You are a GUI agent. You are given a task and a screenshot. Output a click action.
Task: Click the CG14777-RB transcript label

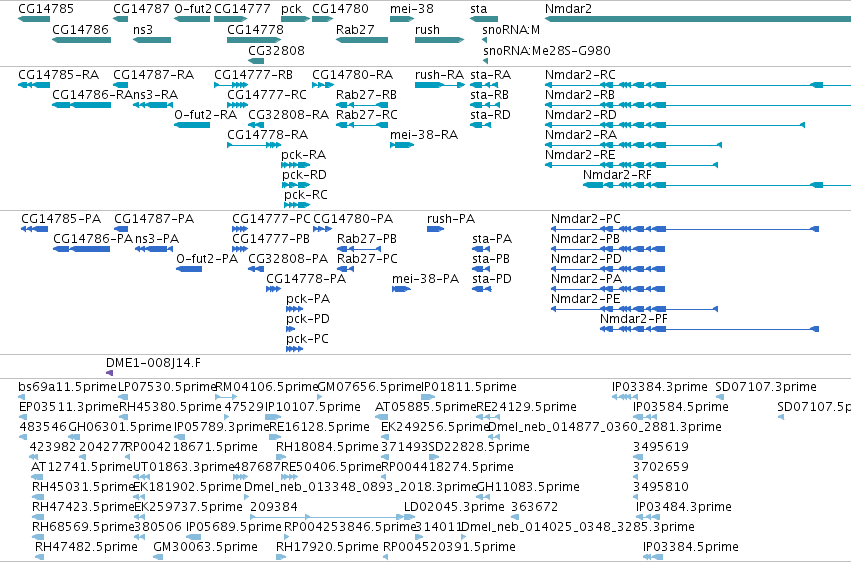tap(253, 75)
